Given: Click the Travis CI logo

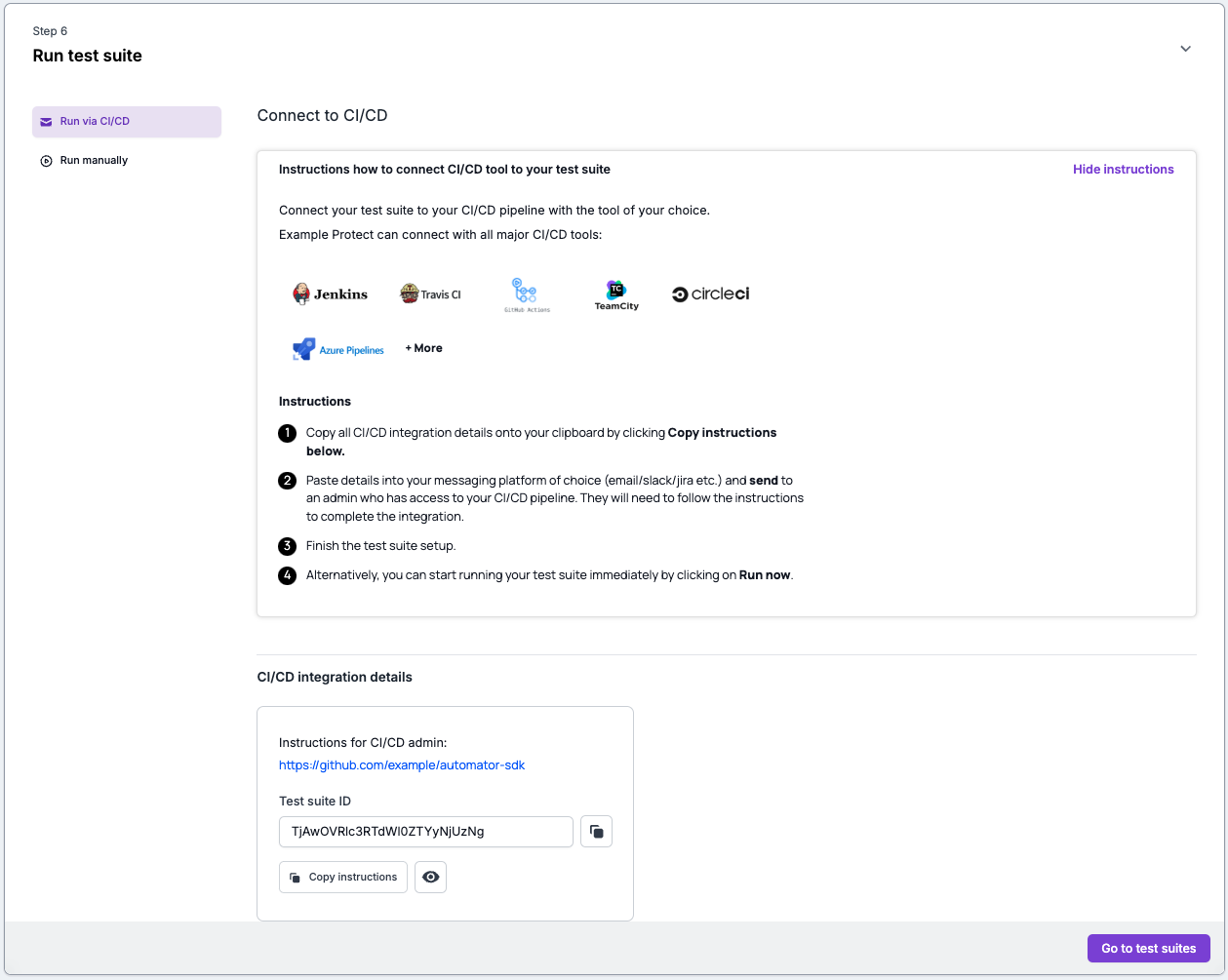Looking at the screenshot, I should (x=430, y=294).
